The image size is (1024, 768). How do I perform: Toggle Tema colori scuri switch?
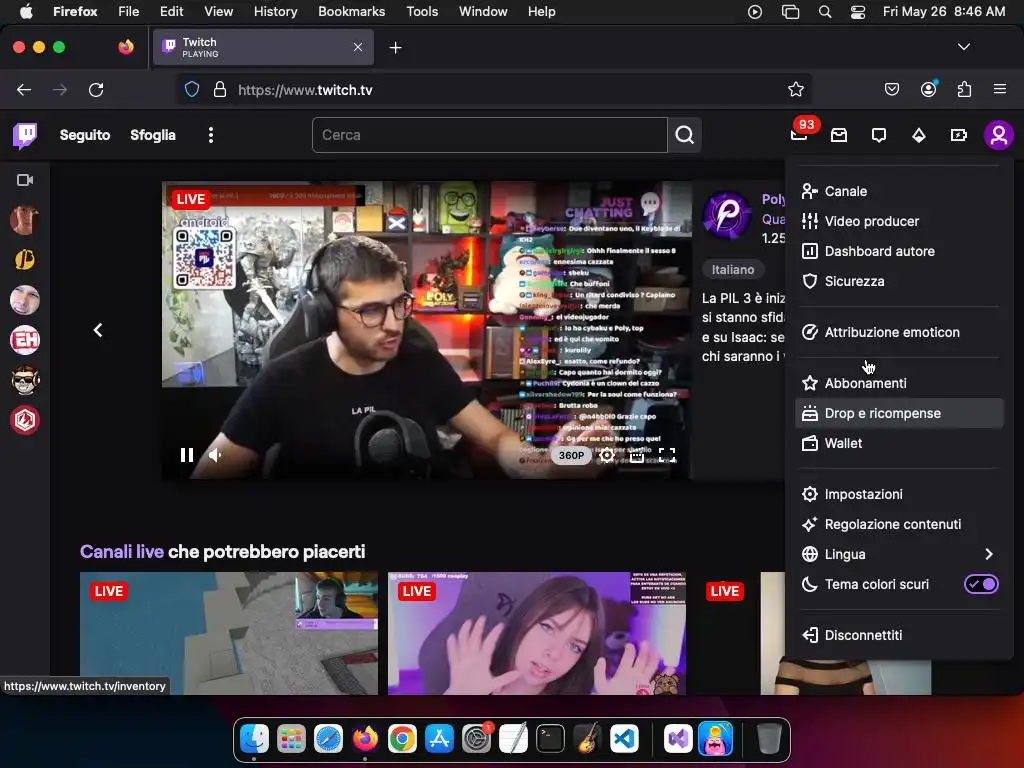(x=981, y=584)
